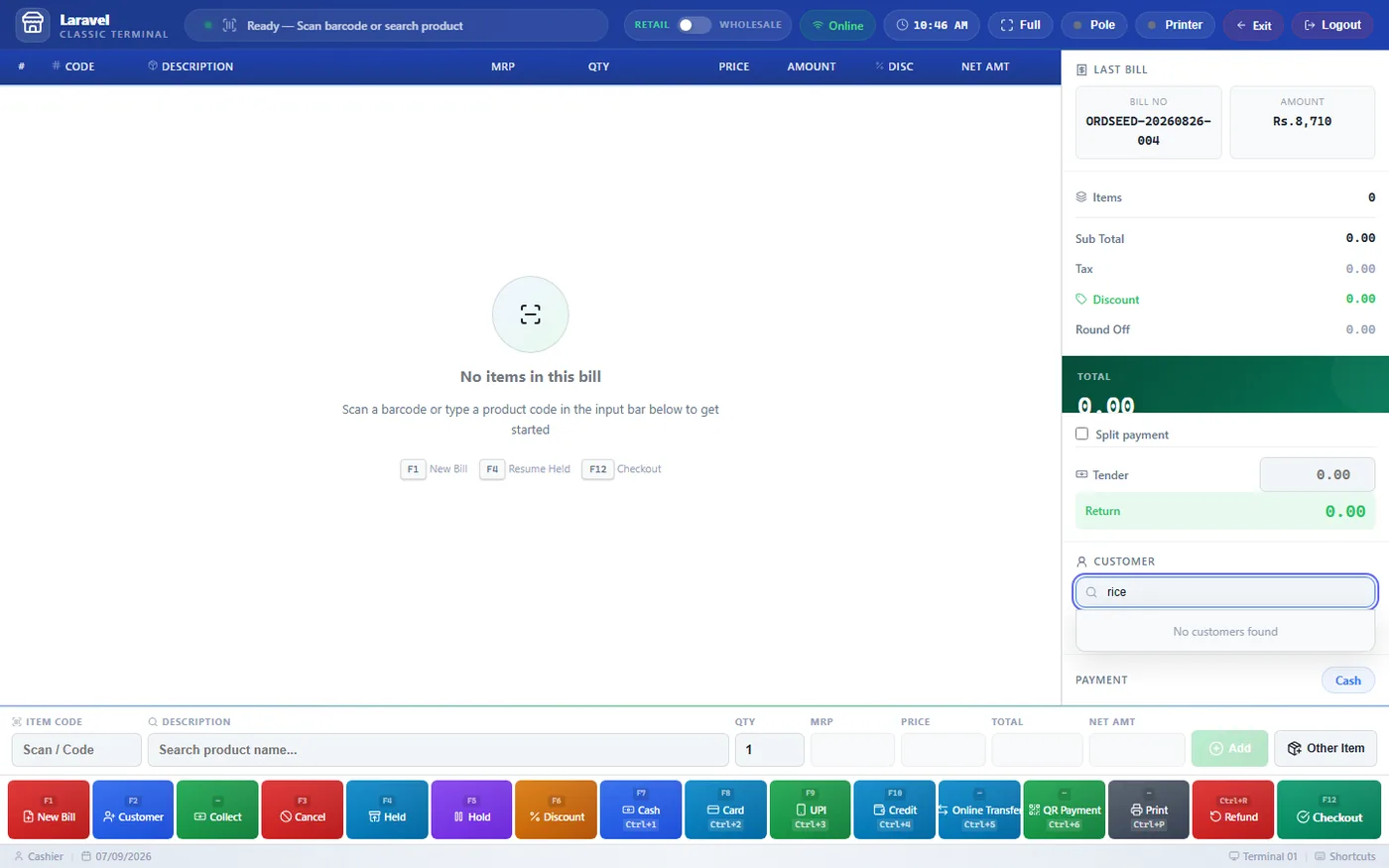Hold current bill with F5 button
The image size is (1389, 868).
click(471, 809)
